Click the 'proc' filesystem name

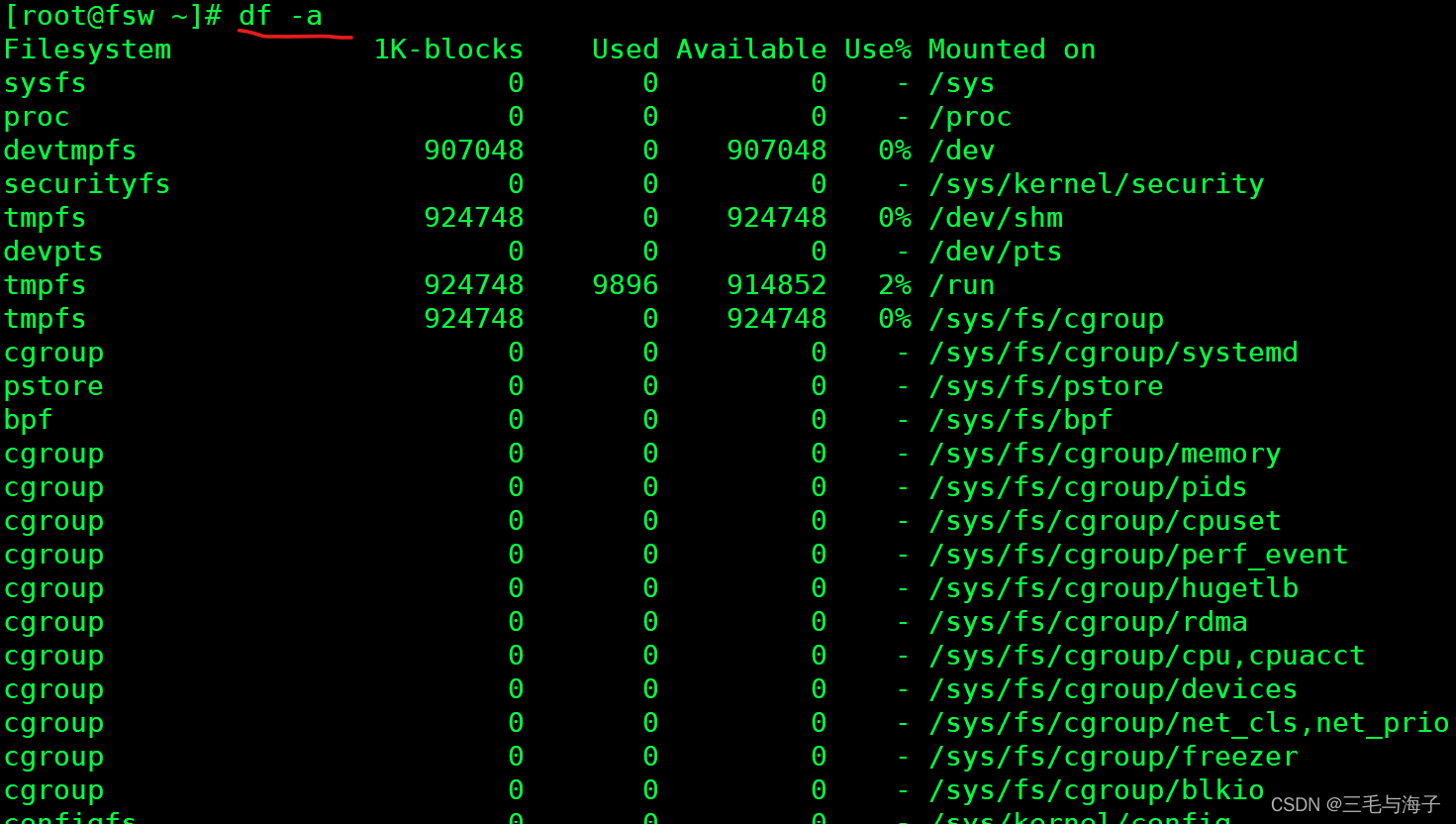(x=37, y=117)
